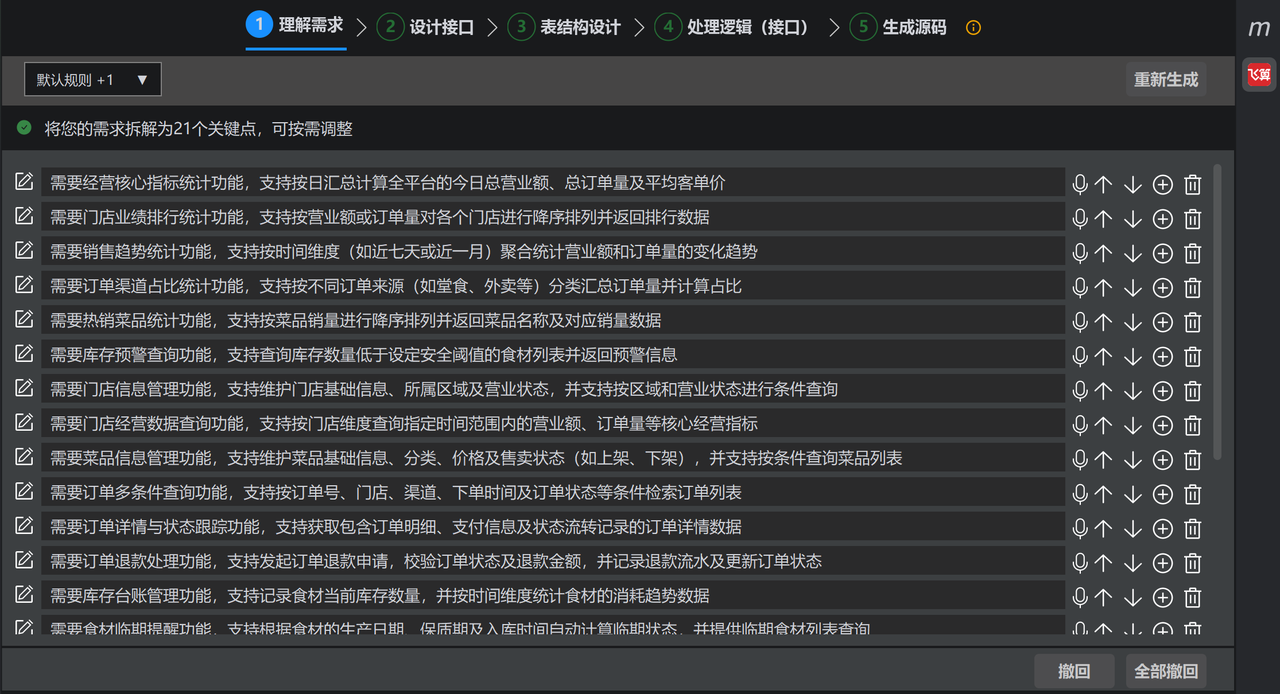Click the 订单多条件查询 requirement text field
Image resolution: width=1280 pixels, height=694 pixels.
(553, 493)
